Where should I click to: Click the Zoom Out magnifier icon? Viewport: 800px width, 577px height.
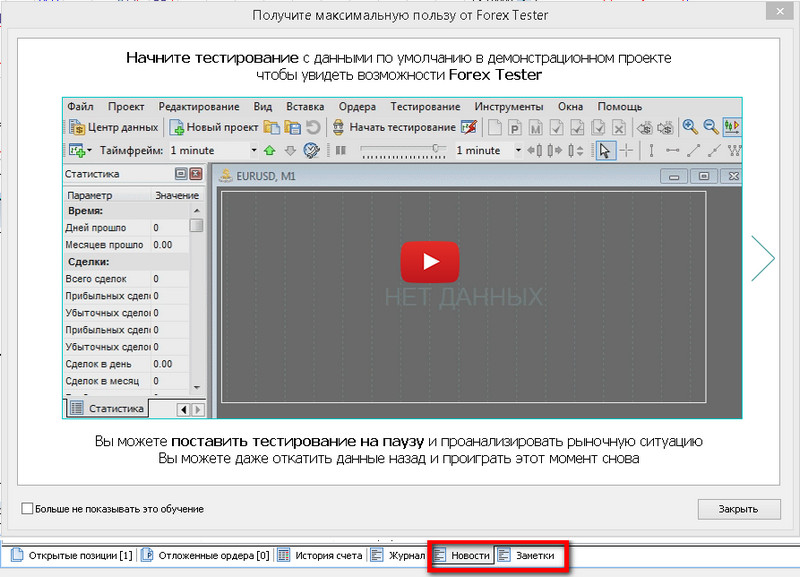(711, 127)
